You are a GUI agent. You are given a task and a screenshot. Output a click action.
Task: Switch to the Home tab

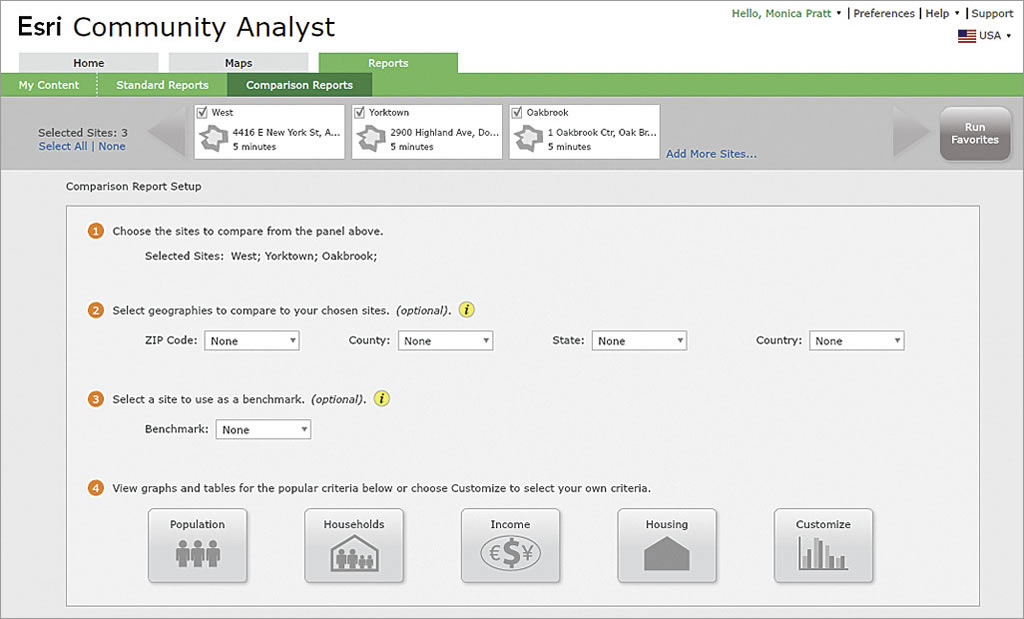pyautogui.click(x=88, y=63)
